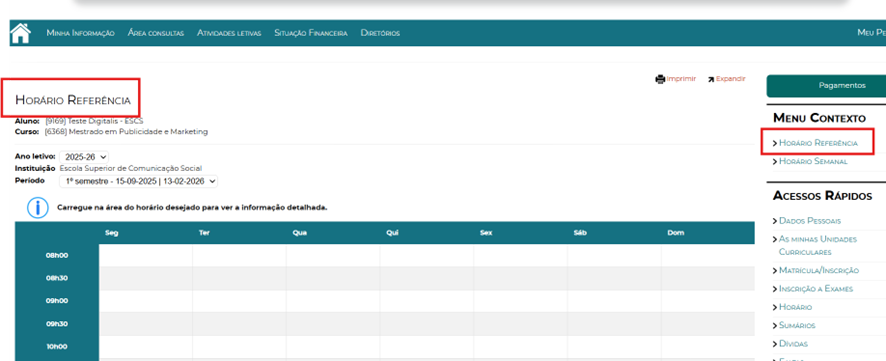The image size is (886, 361).
Task: Click the blue information icon
Action: tap(38, 207)
